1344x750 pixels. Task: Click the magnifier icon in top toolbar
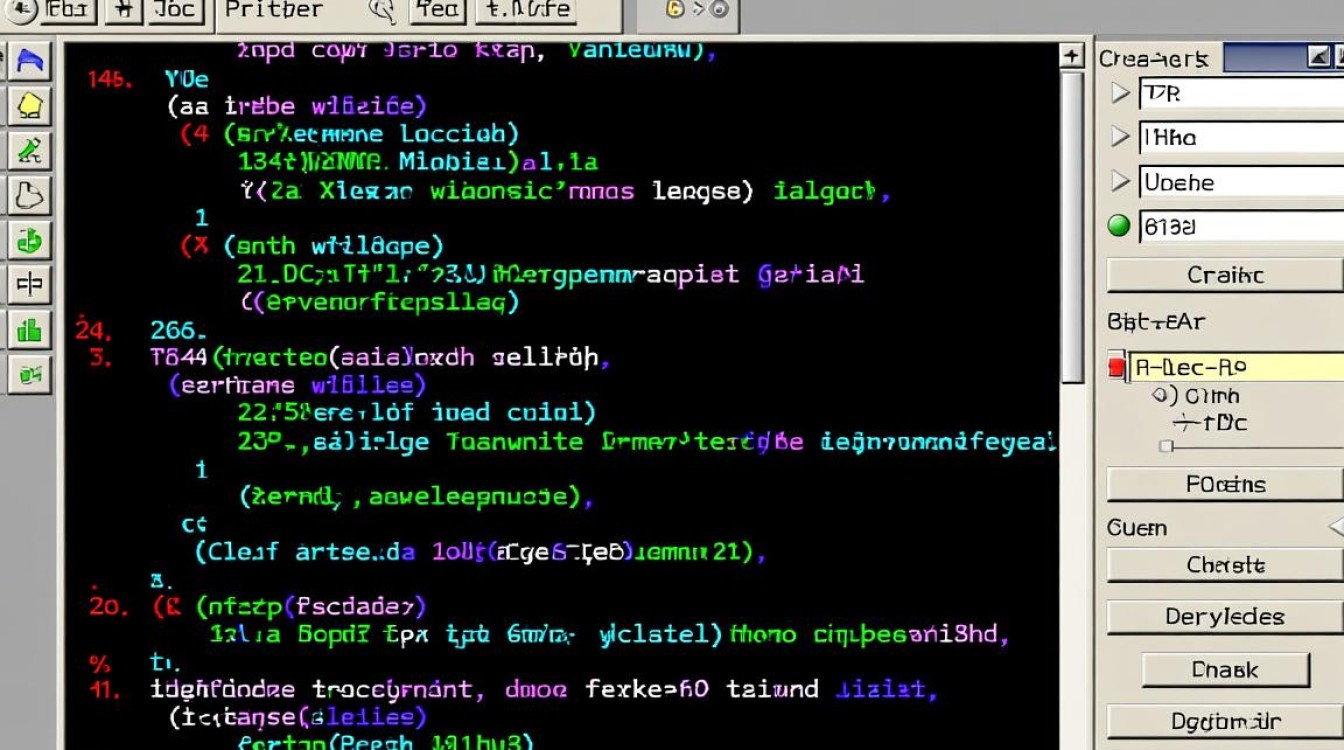[x=381, y=10]
